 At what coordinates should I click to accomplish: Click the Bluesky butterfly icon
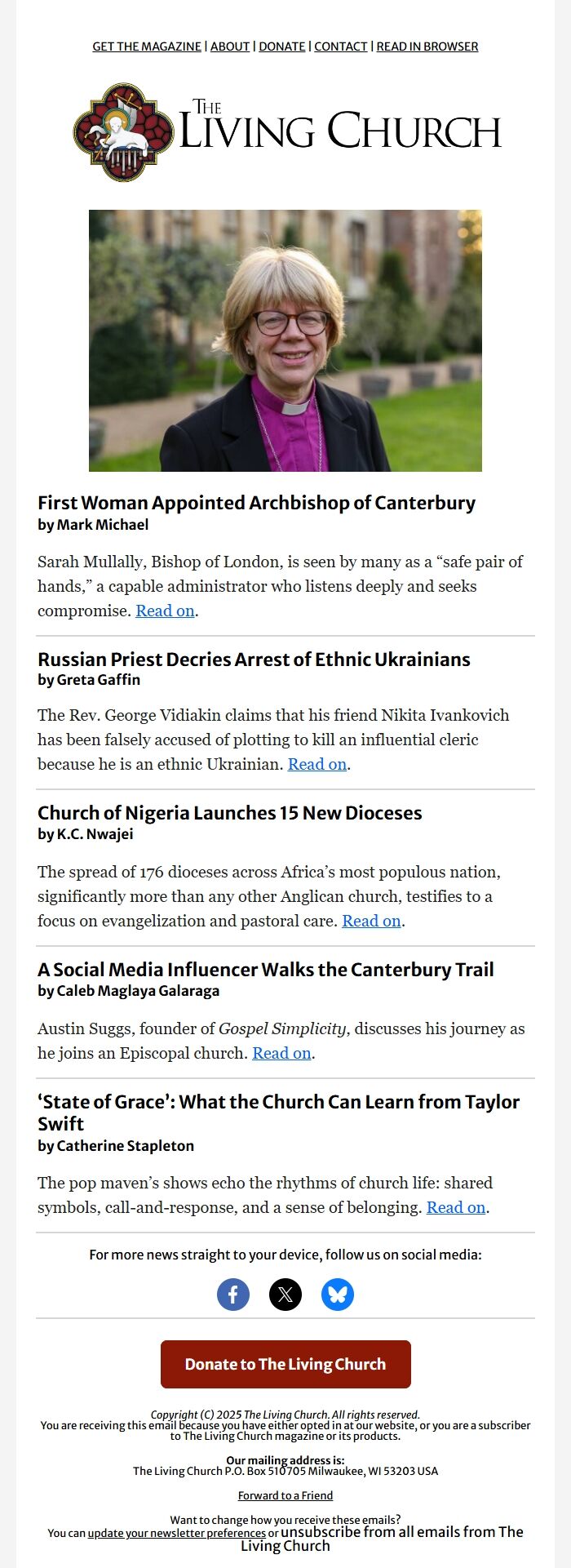338,1295
